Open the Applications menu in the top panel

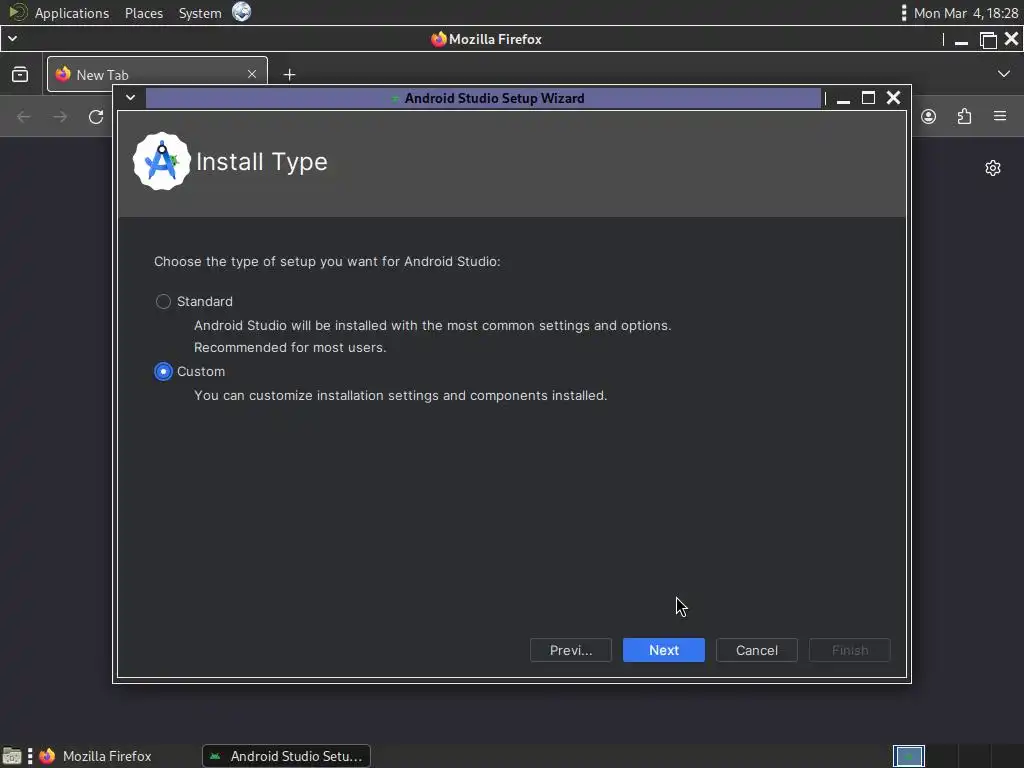(x=72, y=13)
